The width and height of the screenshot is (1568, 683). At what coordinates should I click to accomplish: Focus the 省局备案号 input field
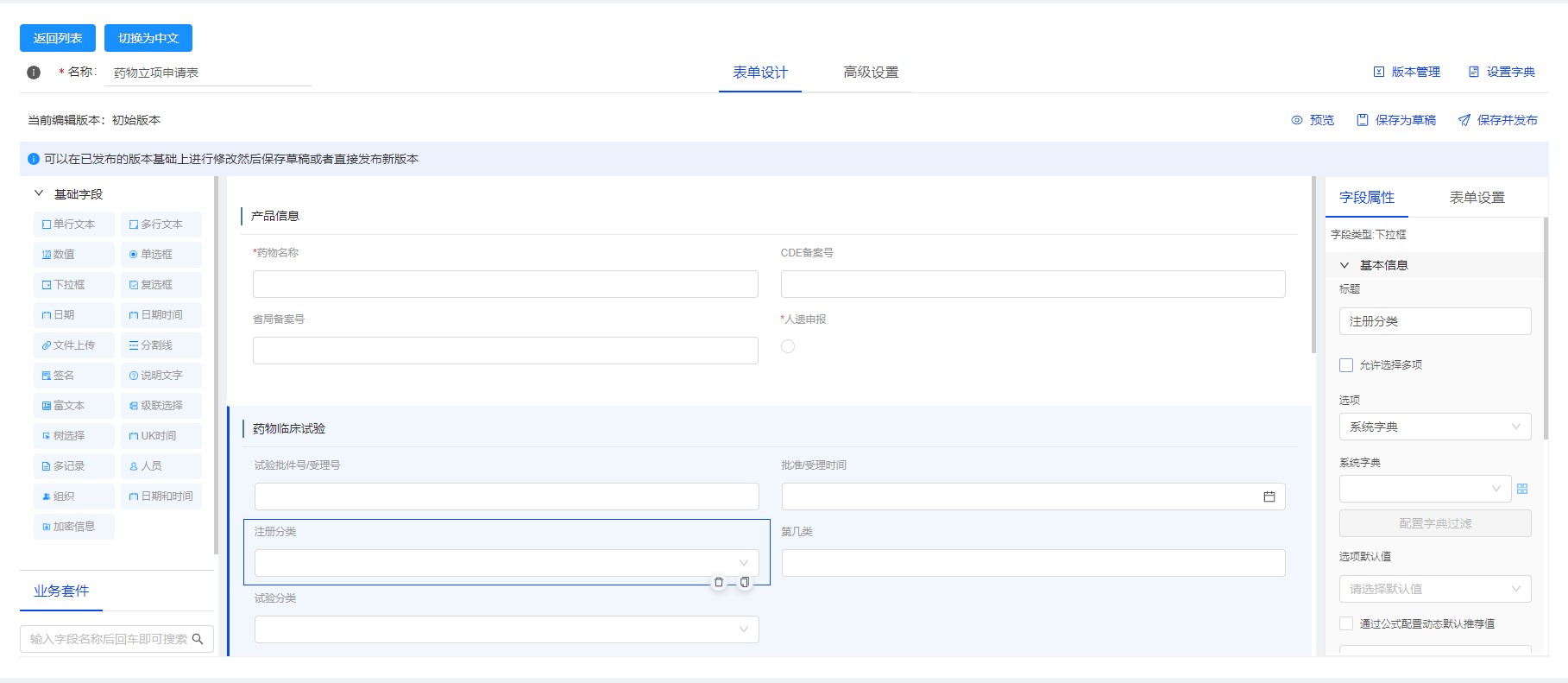point(506,351)
